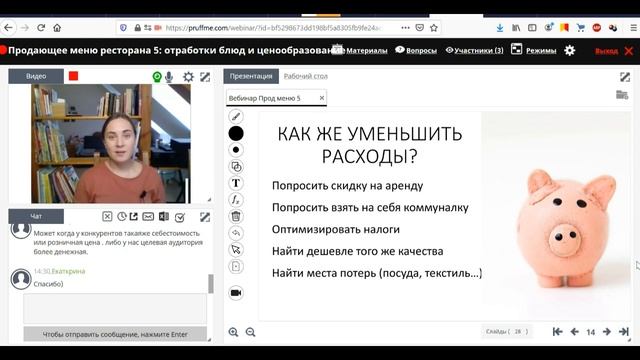Open the browser downloads arrow
640x360 pixels.
click(500, 28)
